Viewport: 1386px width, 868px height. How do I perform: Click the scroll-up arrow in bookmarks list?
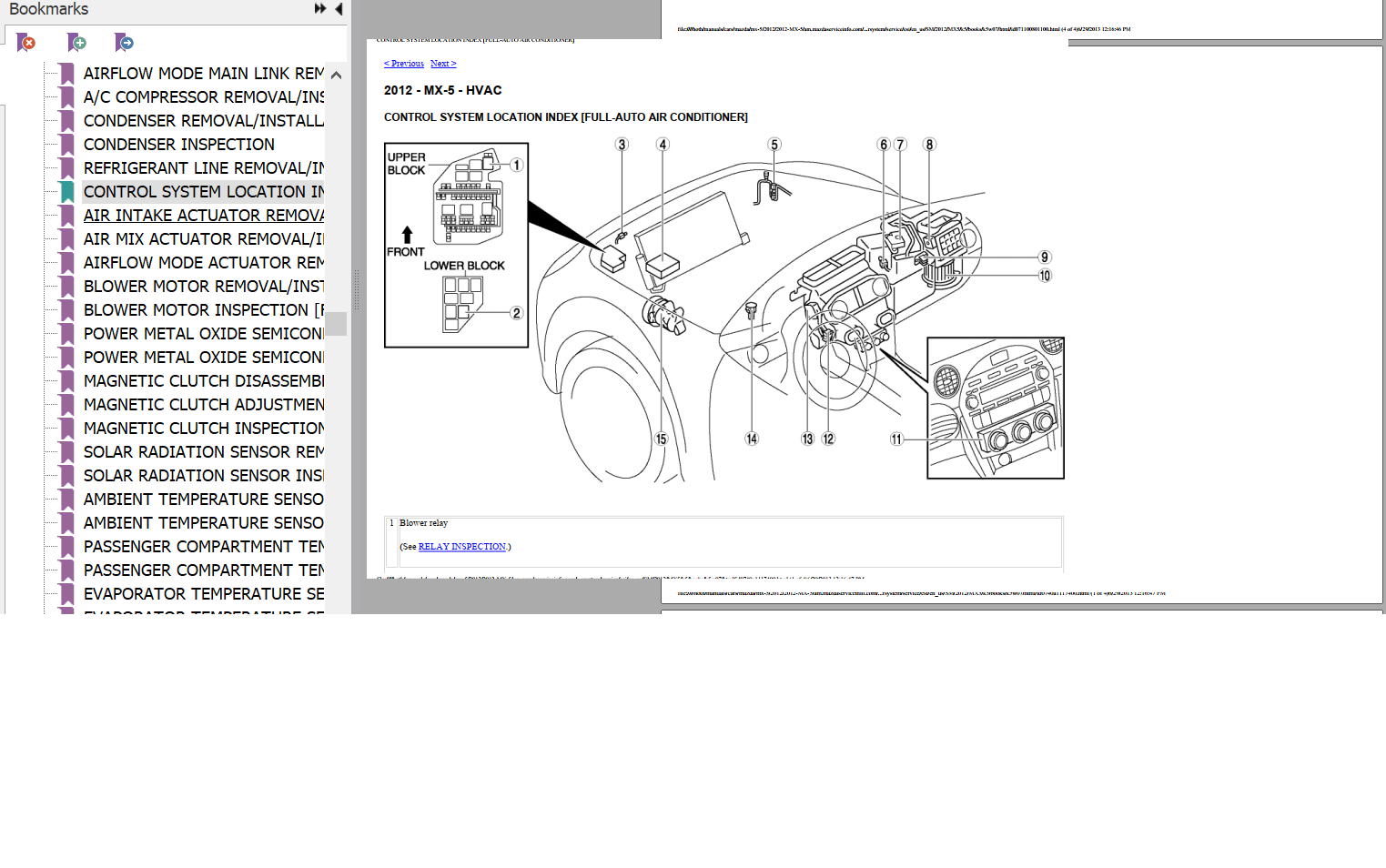[336, 76]
